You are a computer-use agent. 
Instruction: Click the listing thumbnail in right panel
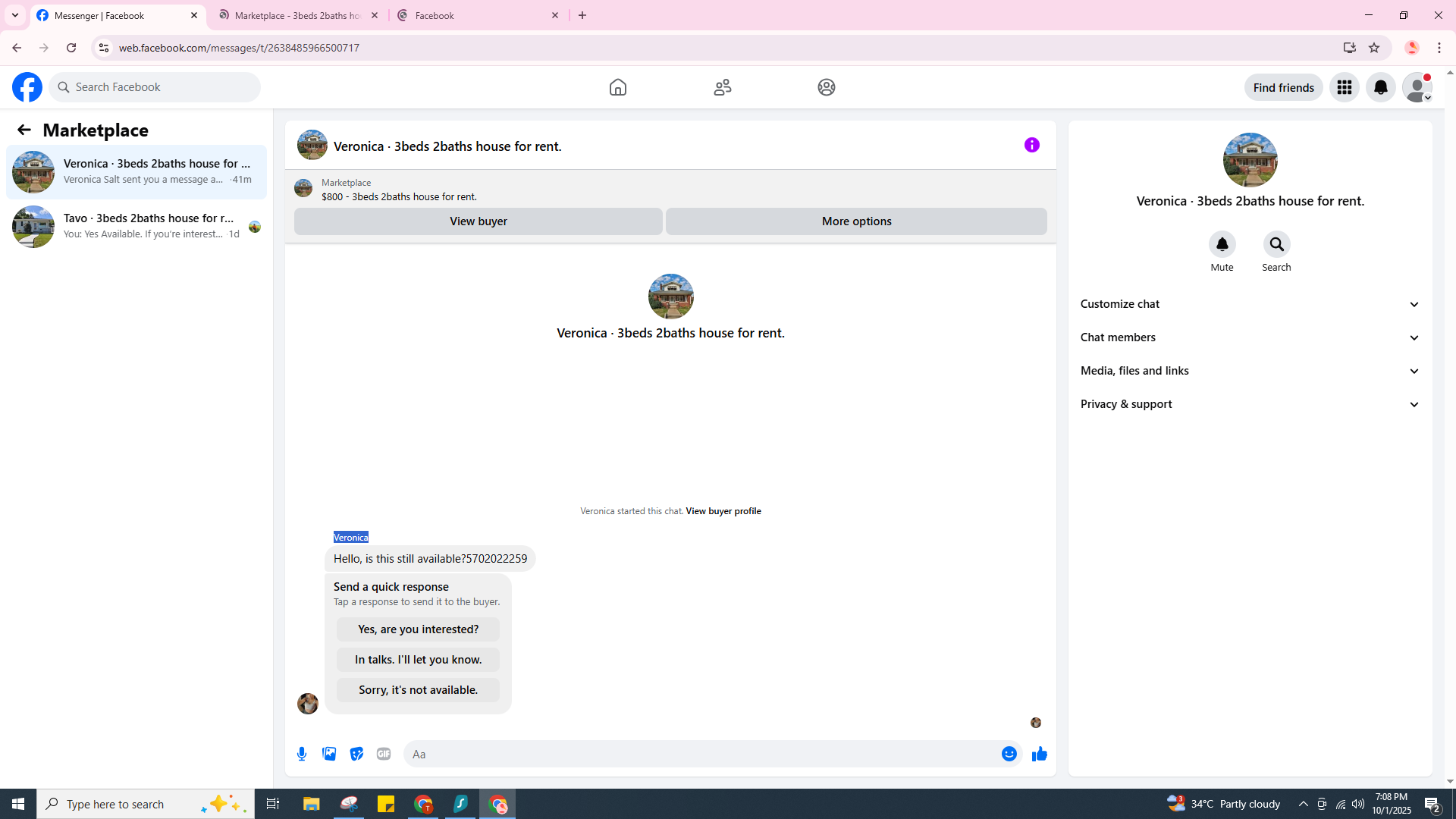(x=1250, y=160)
